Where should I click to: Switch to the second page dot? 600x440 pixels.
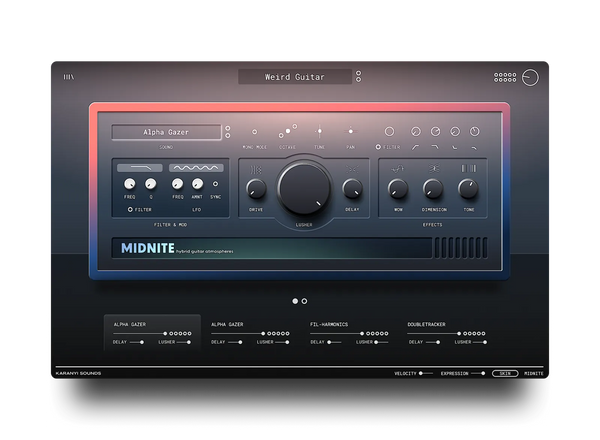pos(304,301)
